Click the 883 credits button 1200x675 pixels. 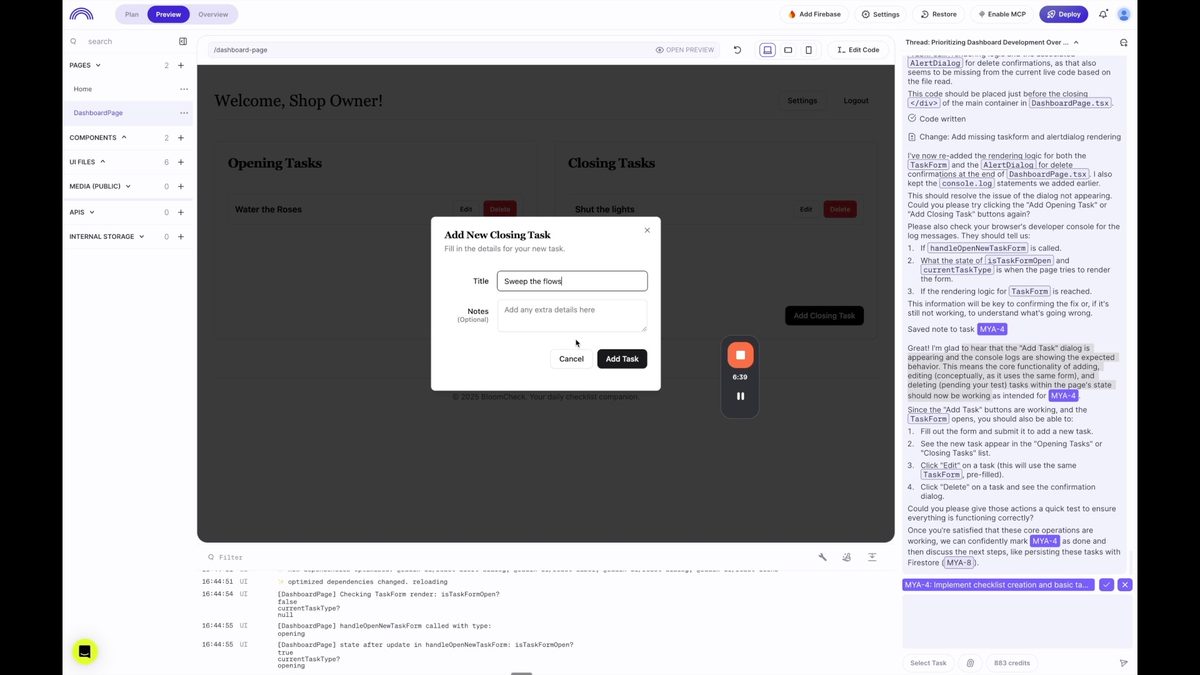[x=1012, y=663]
